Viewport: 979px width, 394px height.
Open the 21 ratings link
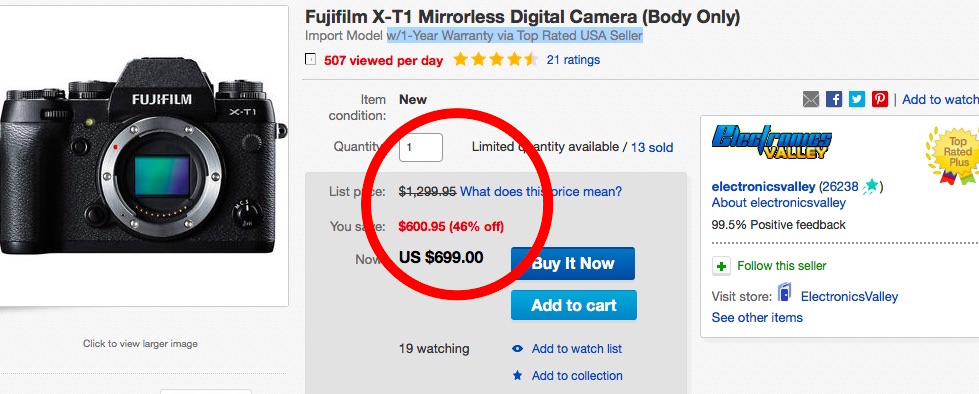click(573, 60)
